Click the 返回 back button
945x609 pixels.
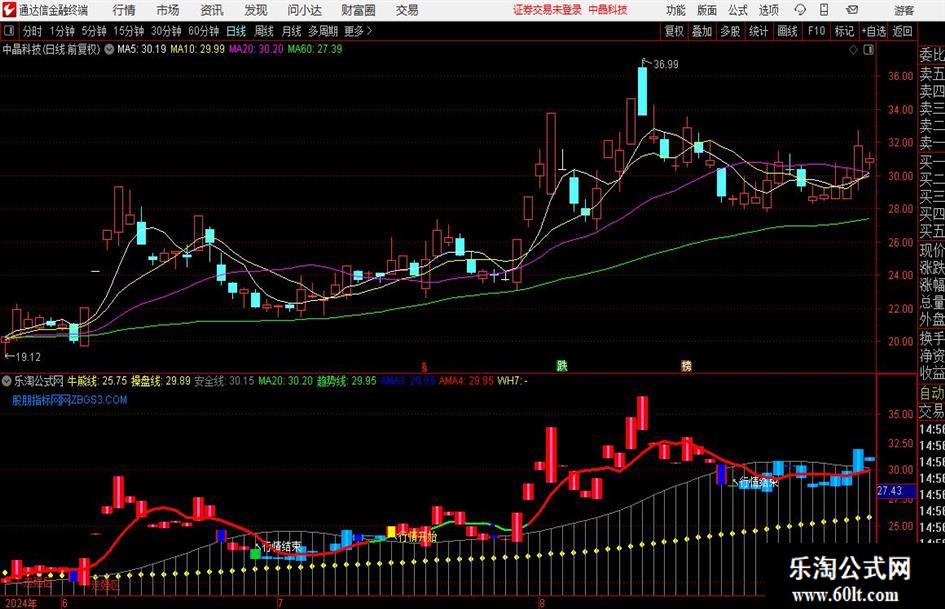tap(902, 31)
